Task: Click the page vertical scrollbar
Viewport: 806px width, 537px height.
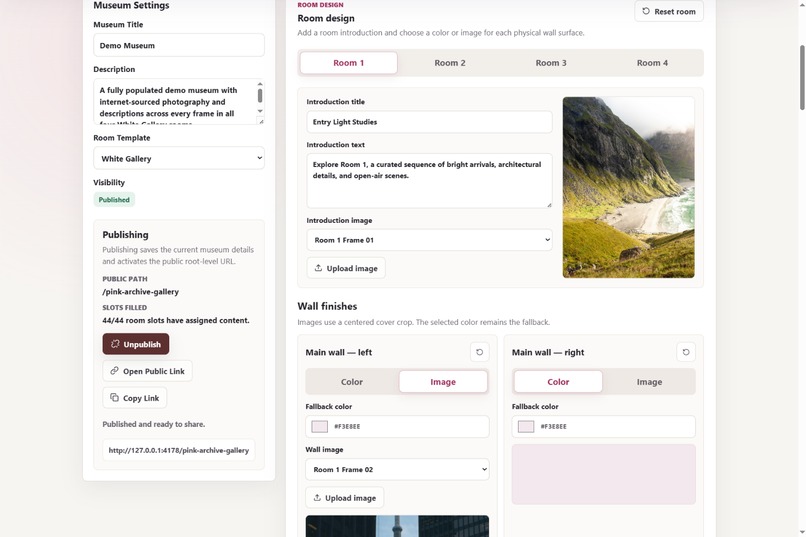Action: click(x=802, y=78)
